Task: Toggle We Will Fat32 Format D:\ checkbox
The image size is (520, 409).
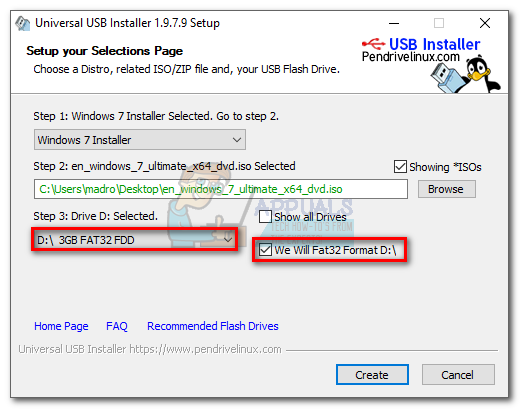Action: 265,250
